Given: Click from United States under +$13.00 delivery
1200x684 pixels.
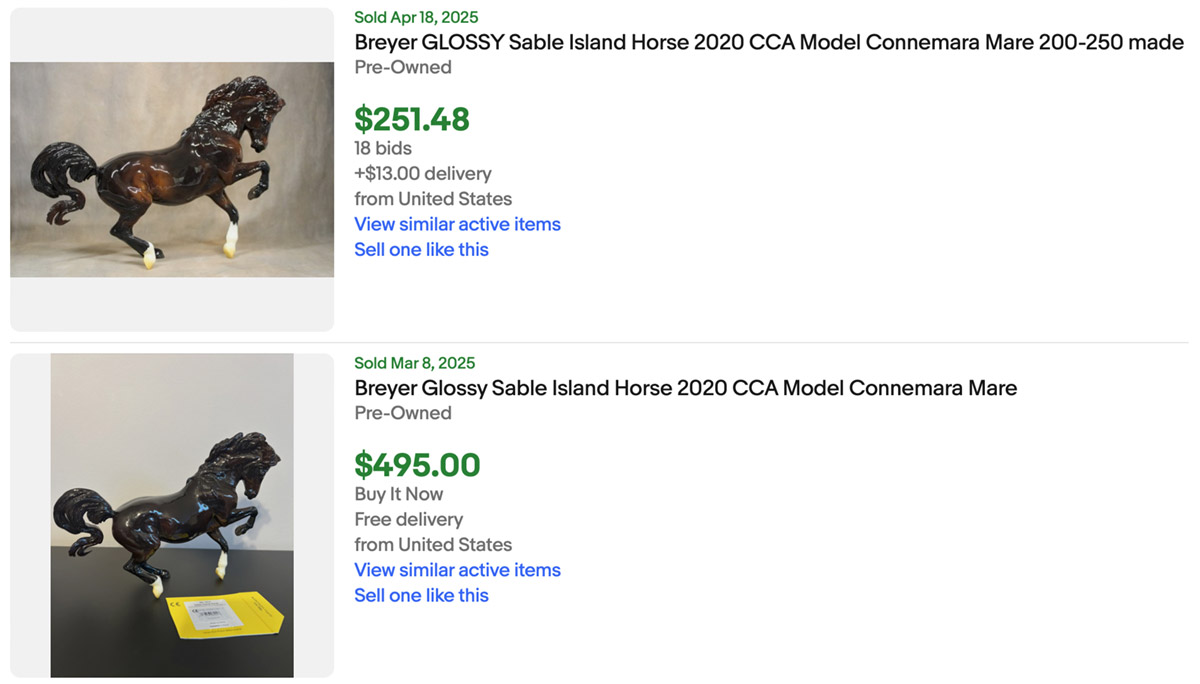Looking at the screenshot, I should 432,199.
